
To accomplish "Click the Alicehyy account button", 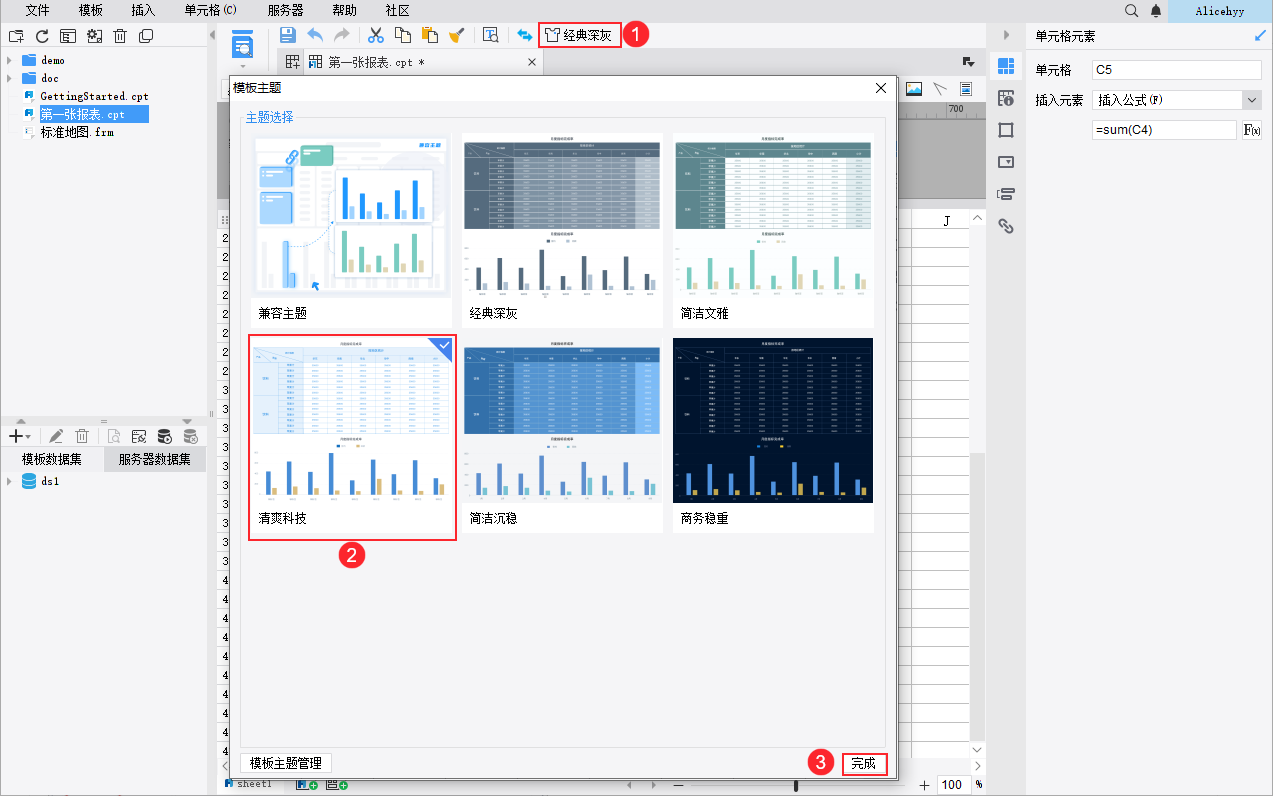I will 1220,10.
